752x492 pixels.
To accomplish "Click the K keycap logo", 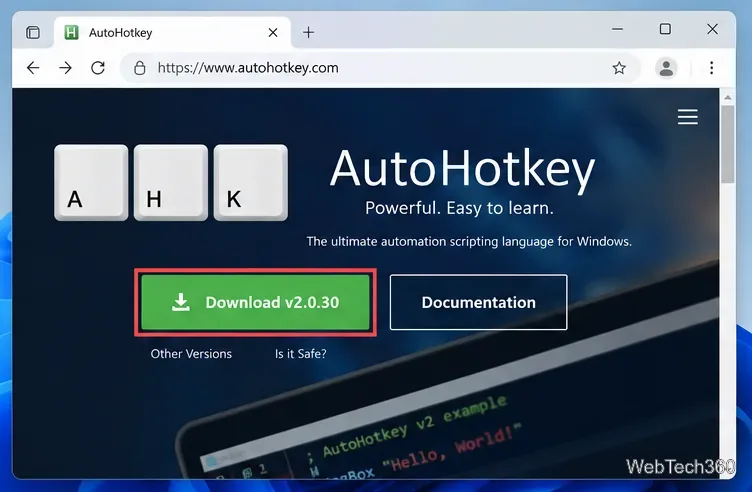I will (x=251, y=183).
